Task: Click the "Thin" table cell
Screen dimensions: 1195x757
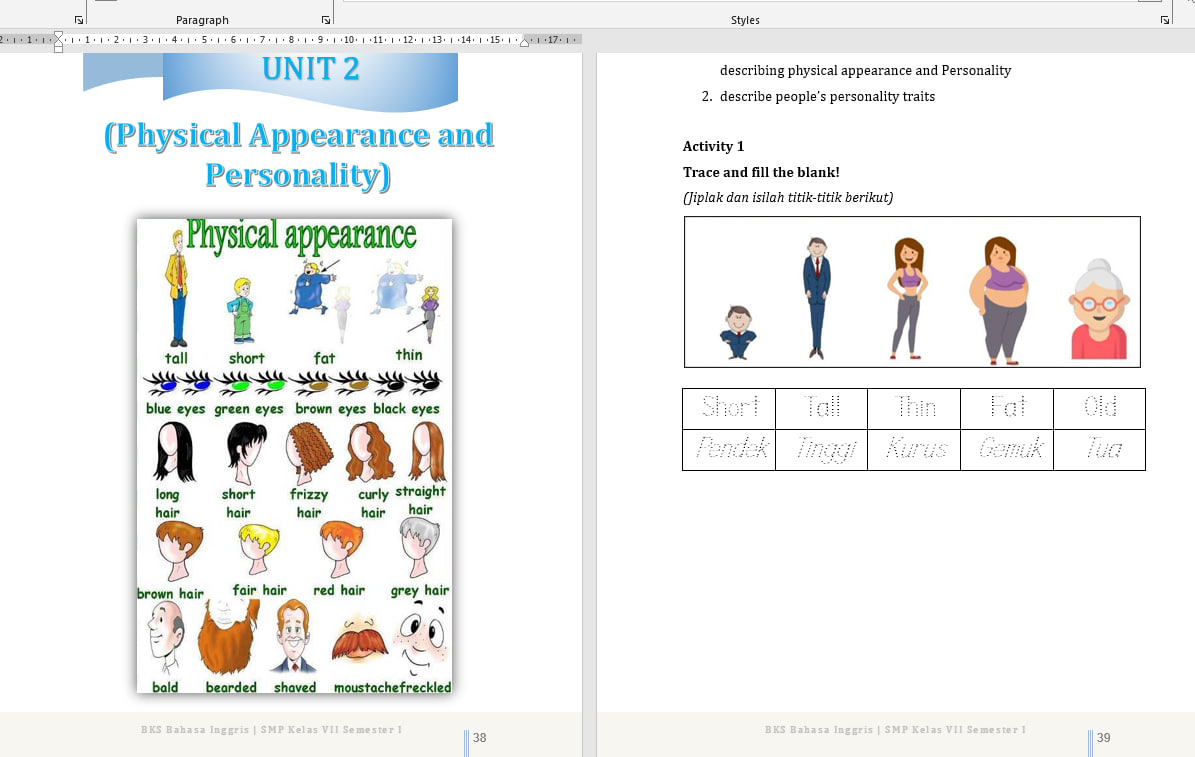Action: coord(915,409)
